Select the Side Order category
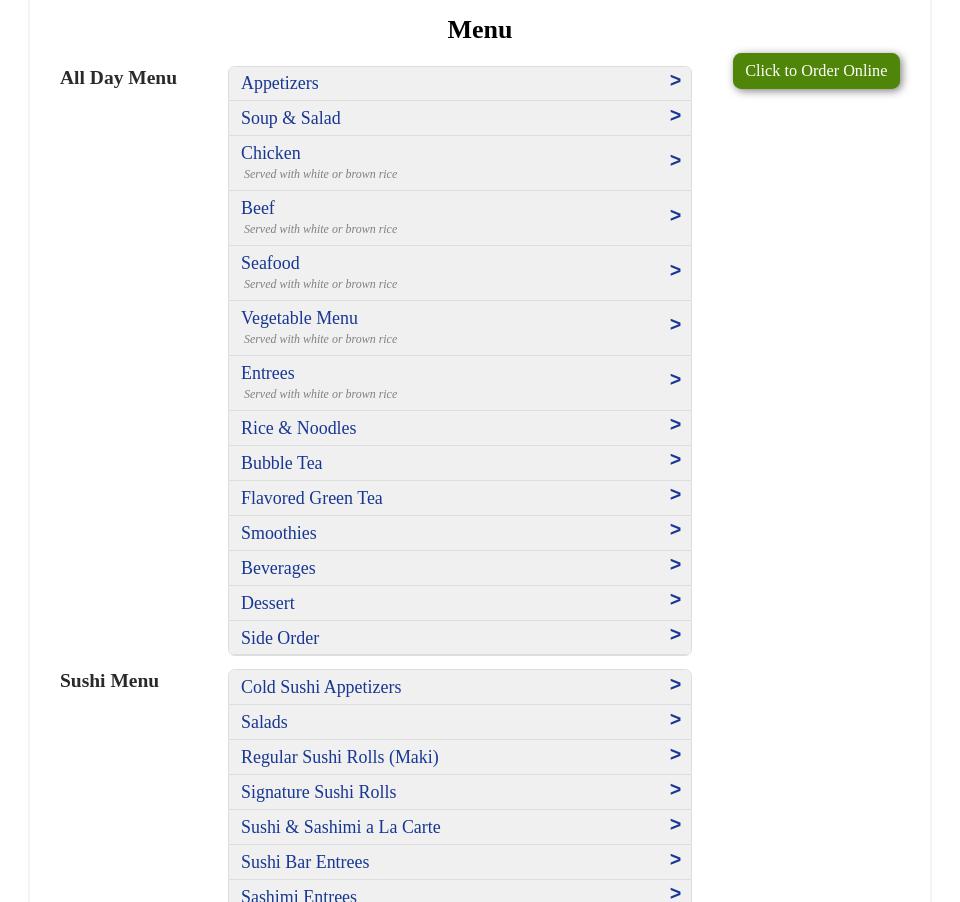Image resolution: width=960 pixels, height=902 pixels. [280, 638]
